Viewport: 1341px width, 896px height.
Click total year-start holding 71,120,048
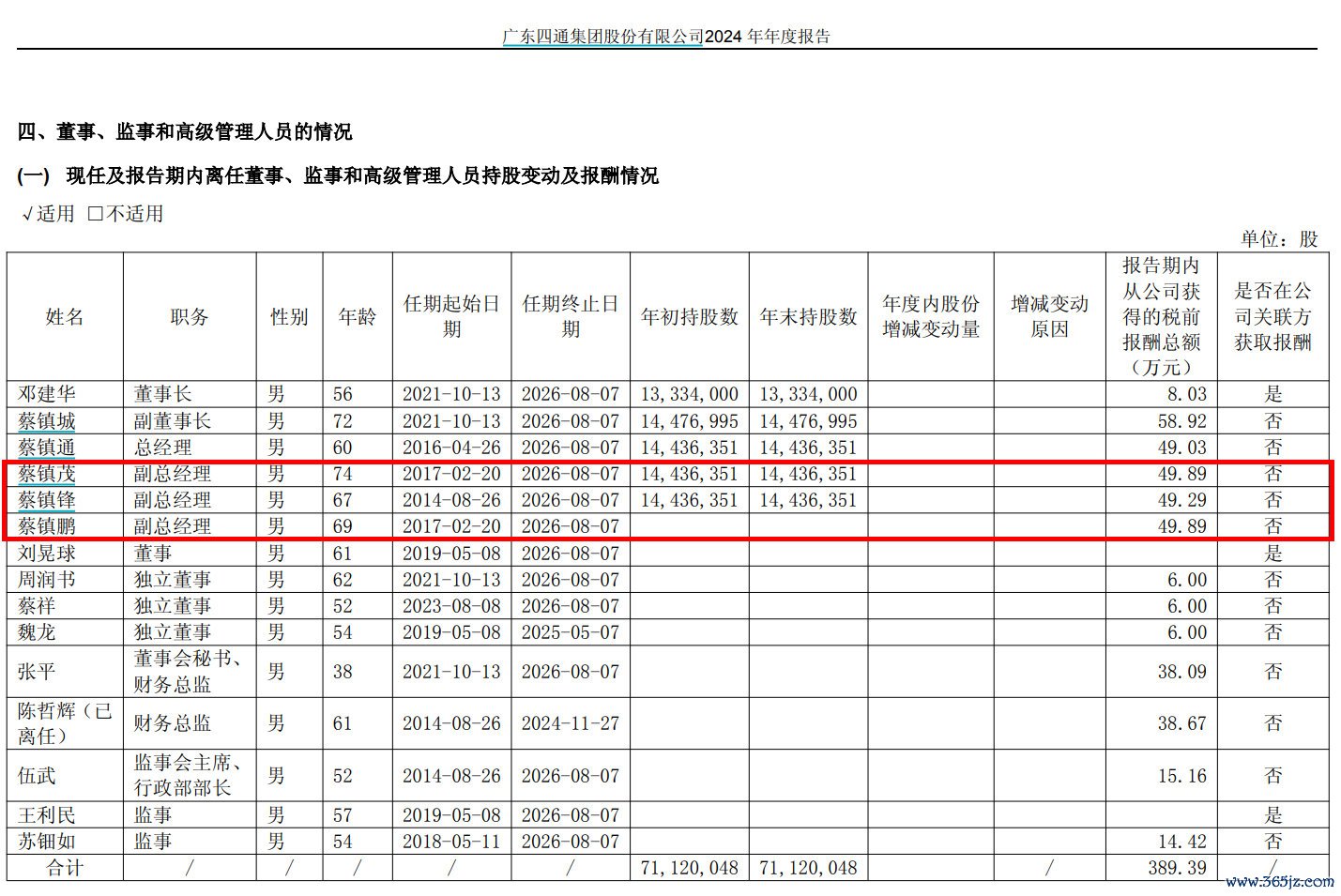click(x=690, y=868)
